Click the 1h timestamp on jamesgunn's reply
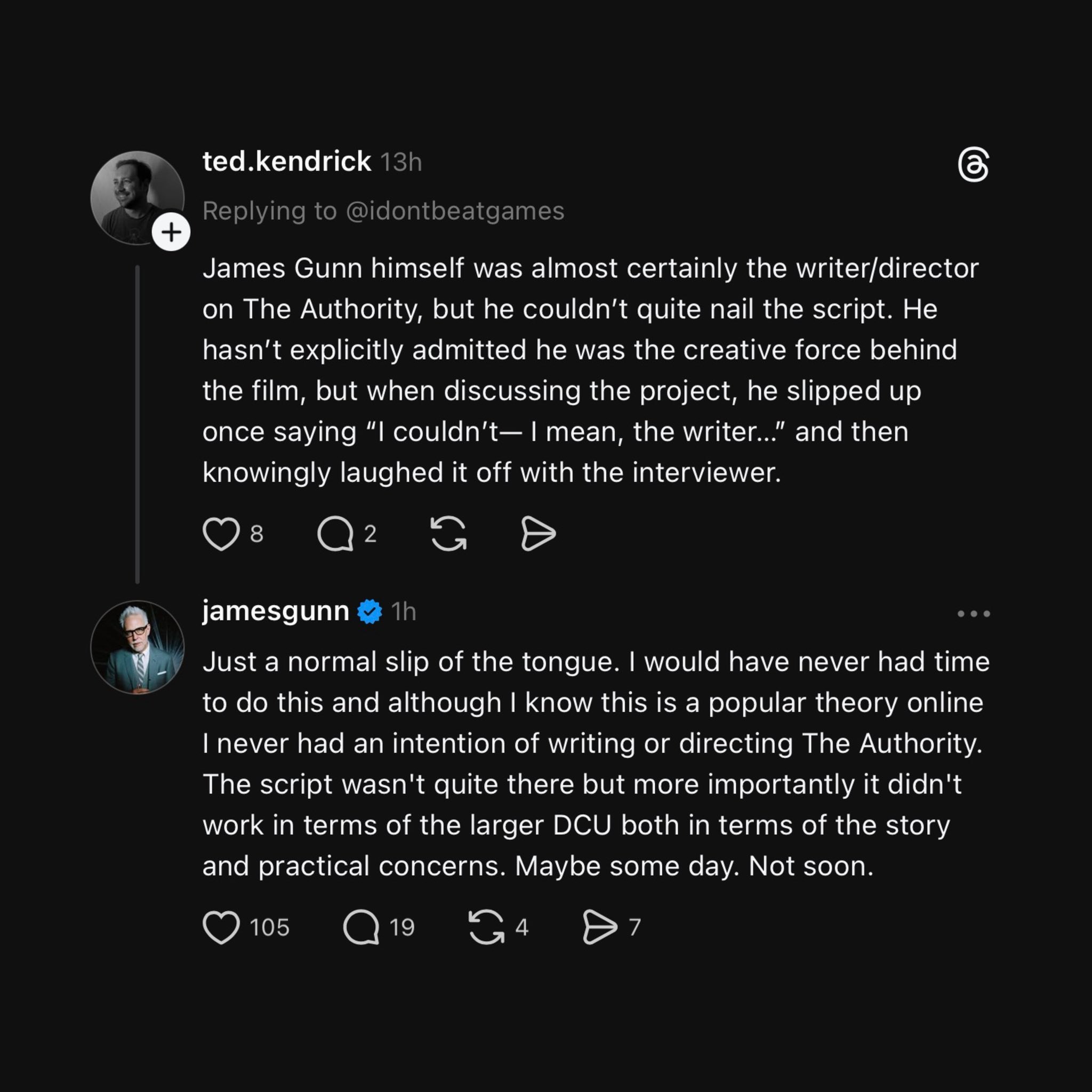 [x=404, y=612]
